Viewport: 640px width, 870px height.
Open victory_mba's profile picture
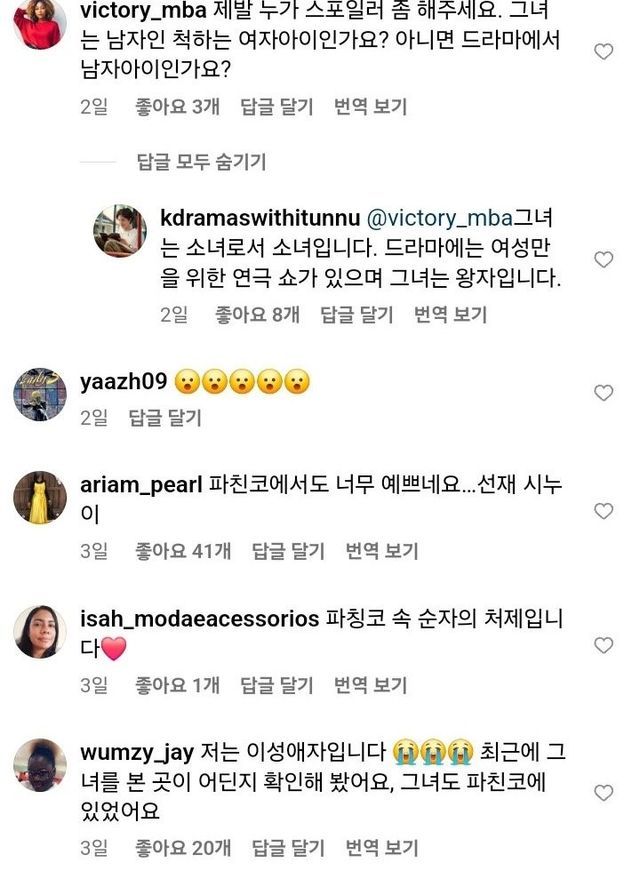coord(40,22)
